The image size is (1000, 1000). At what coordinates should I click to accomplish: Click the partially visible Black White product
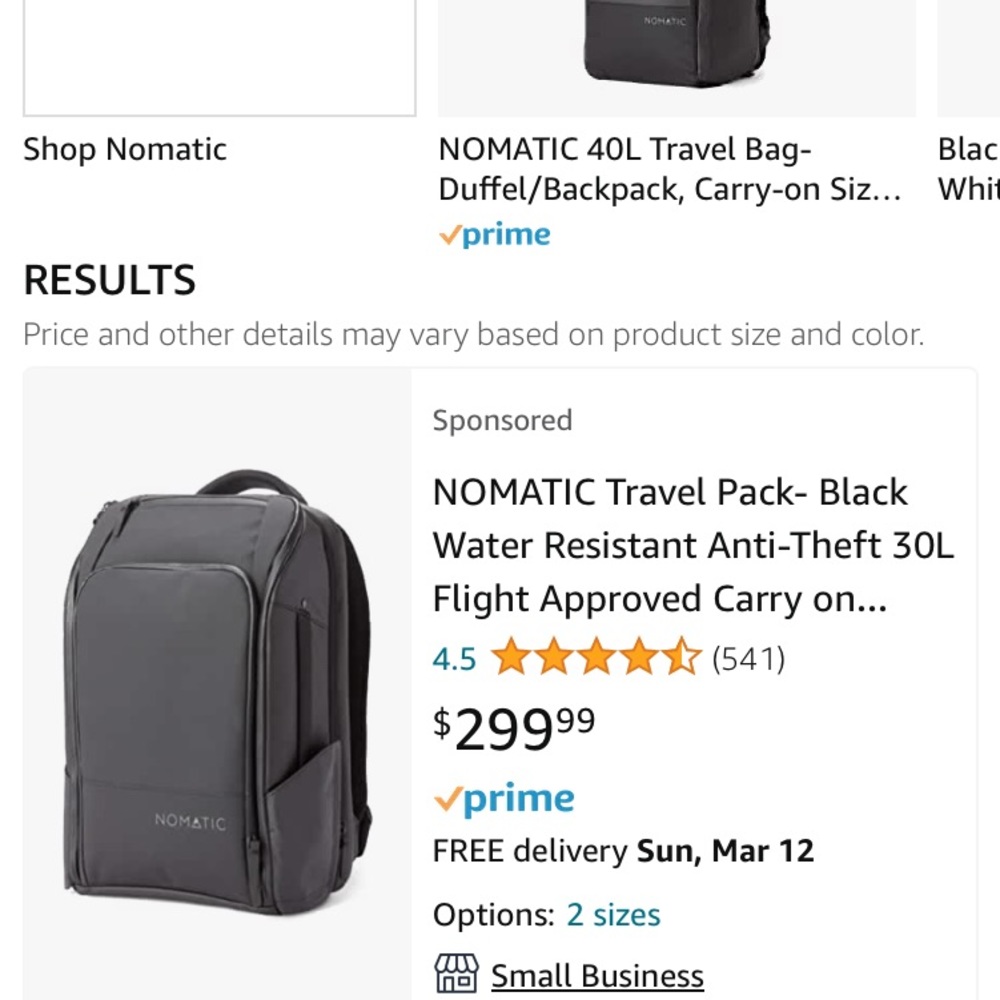pos(969,170)
